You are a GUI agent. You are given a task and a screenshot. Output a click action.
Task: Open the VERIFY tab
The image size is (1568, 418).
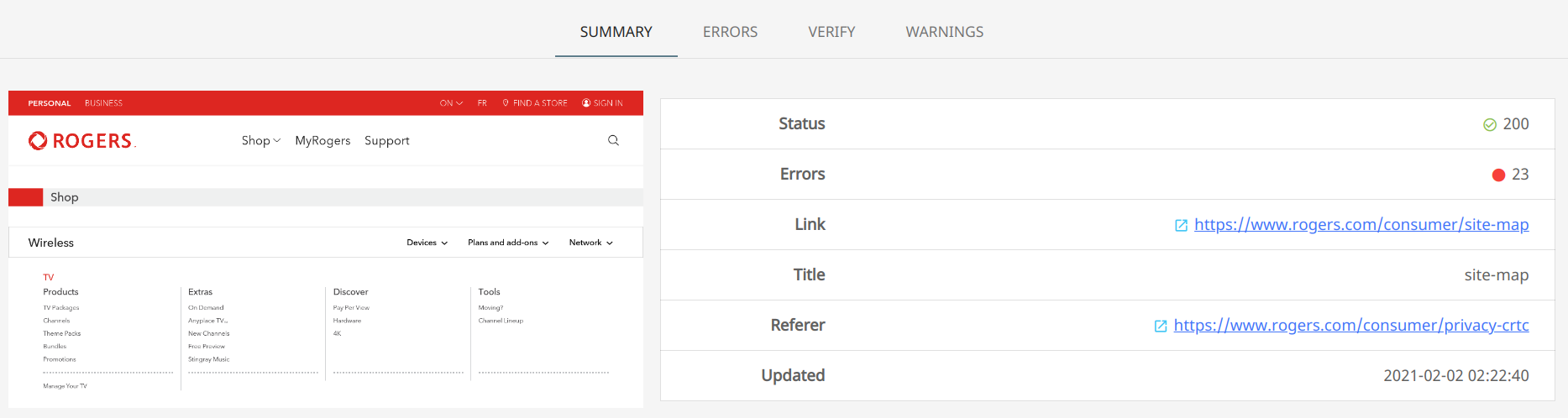[x=831, y=32]
